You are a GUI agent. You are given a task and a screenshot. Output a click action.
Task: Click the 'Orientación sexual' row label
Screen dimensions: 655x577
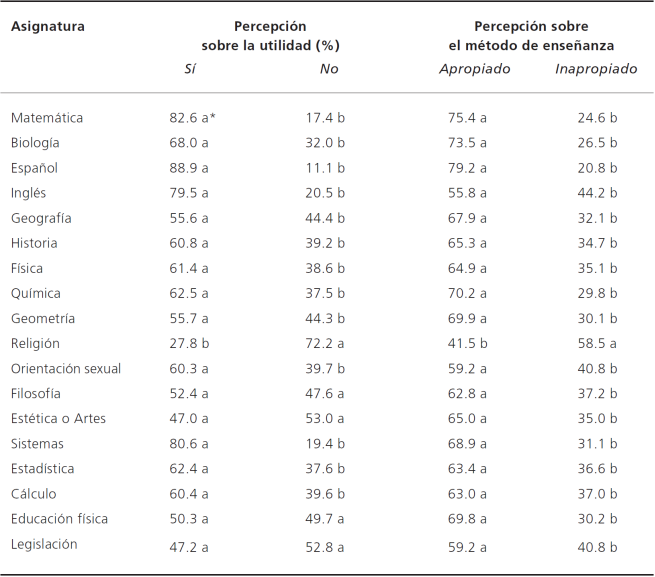click(66, 368)
